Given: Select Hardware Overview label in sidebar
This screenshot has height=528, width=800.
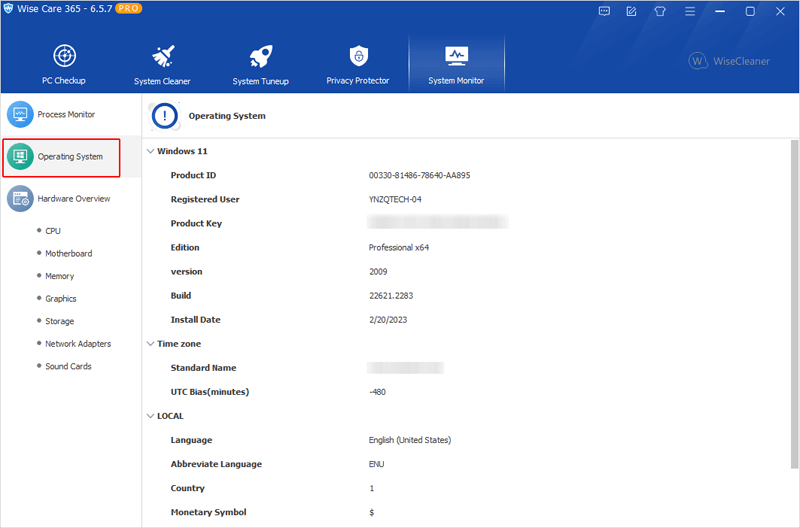Looking at the screenshot, I should click(x=74, y=198).
